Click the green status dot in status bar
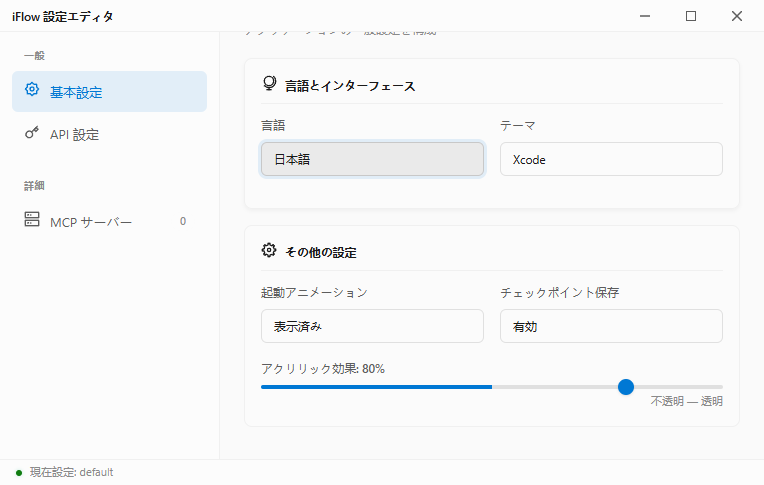Image resolution: width=764 pixels, height=485 pixels. tap(18, 472)
